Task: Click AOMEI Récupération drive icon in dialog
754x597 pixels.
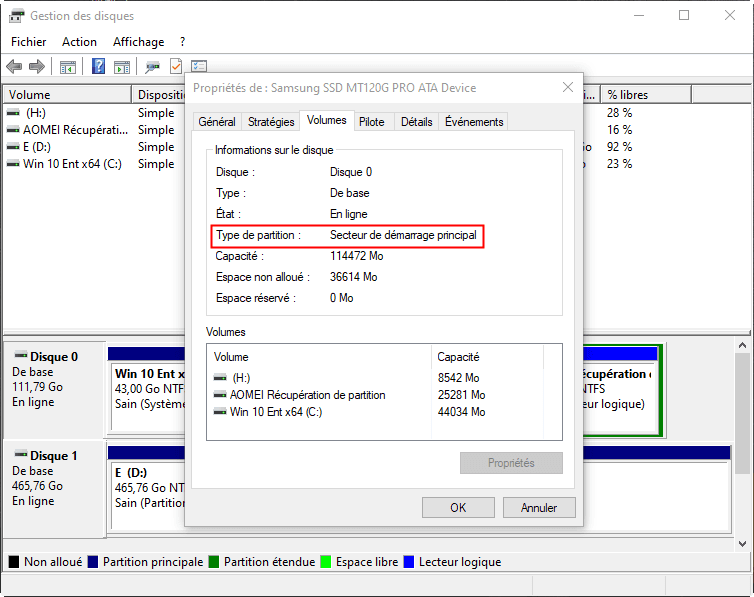Action: click(220, 395)
